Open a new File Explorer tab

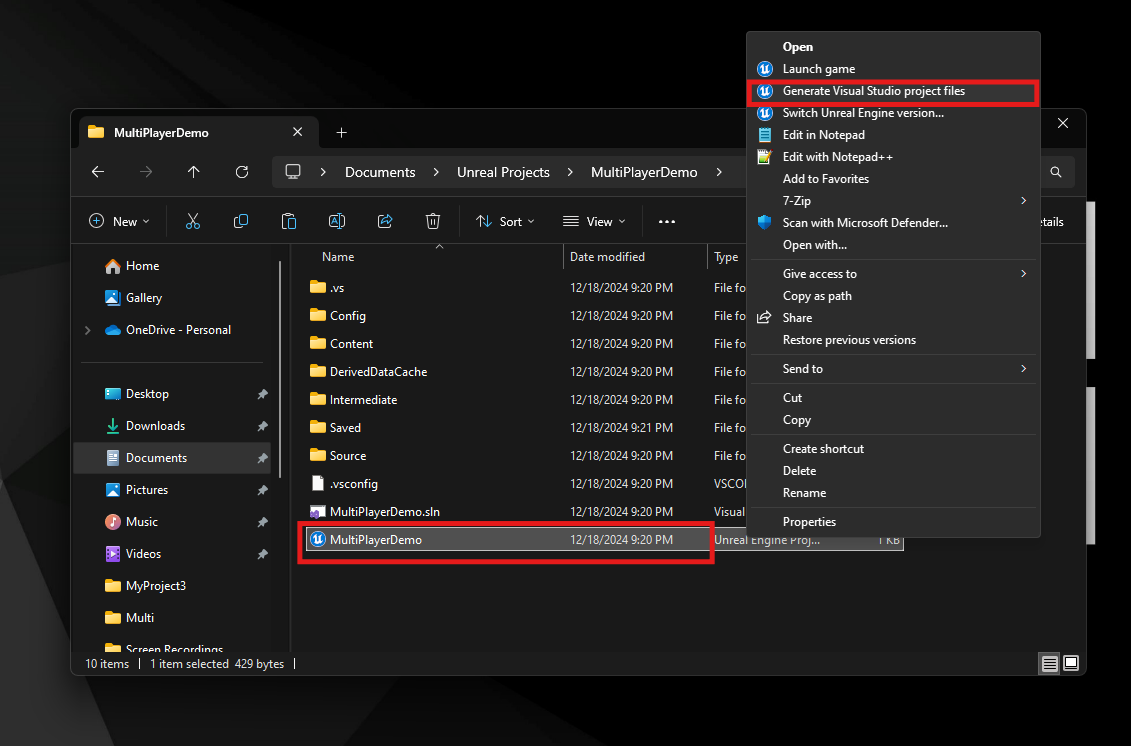[341, 132]
